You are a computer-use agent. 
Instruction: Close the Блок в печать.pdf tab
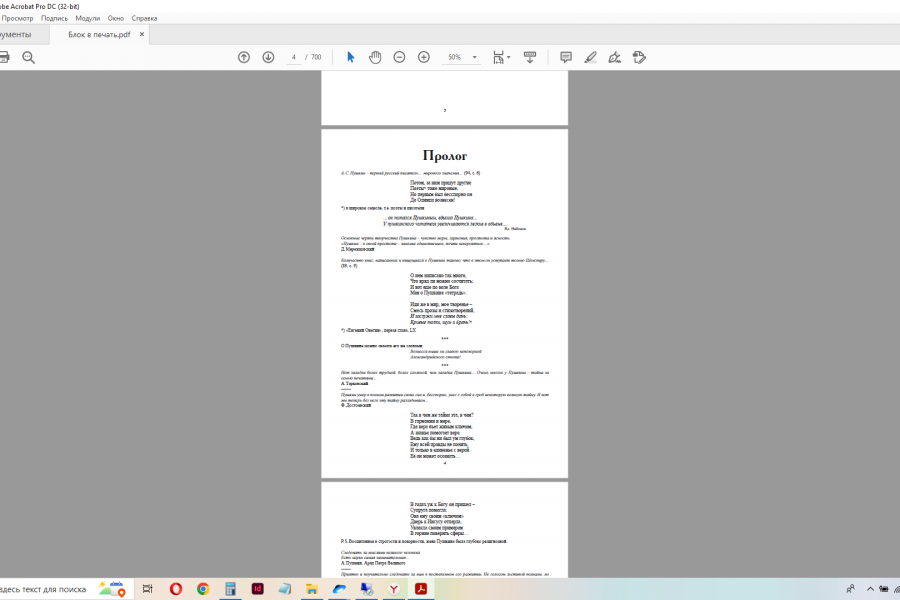[142, 34]
